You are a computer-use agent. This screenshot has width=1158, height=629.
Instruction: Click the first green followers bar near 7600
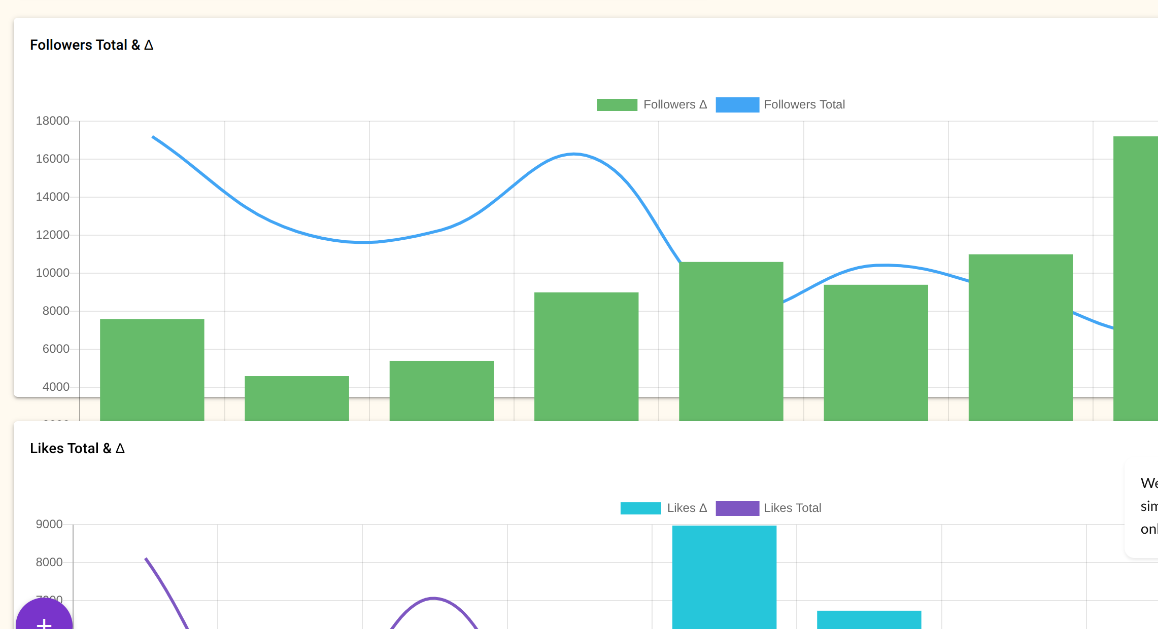click(x=152, y=369)
